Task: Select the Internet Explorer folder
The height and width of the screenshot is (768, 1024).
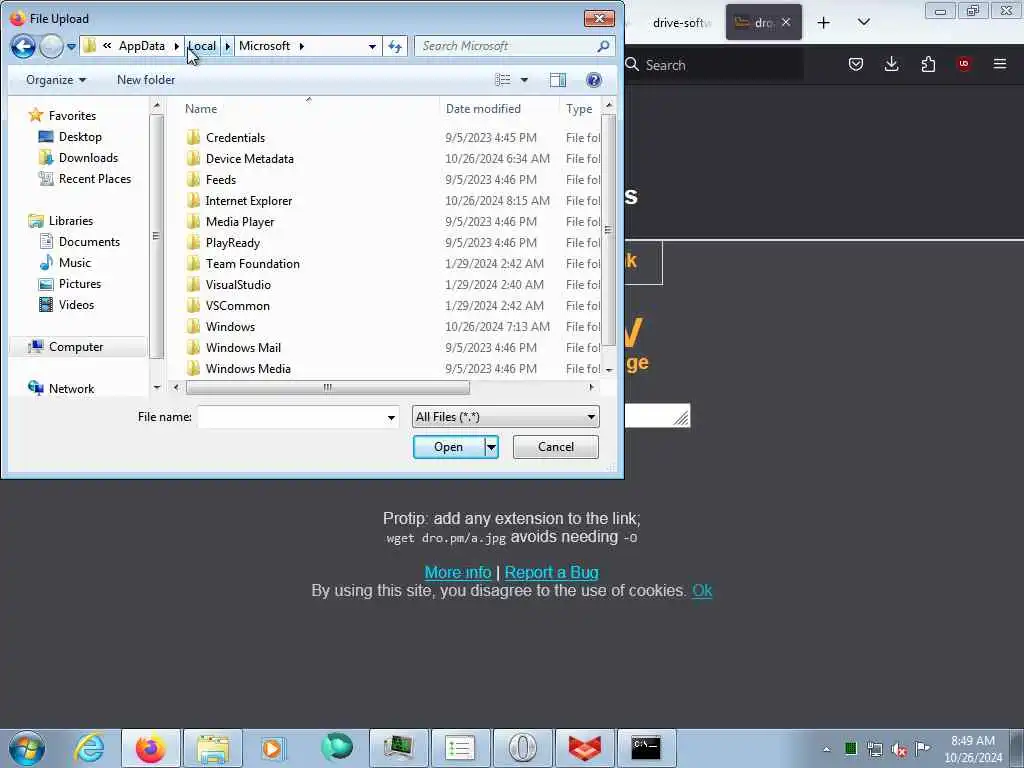Action: (249, 200)
